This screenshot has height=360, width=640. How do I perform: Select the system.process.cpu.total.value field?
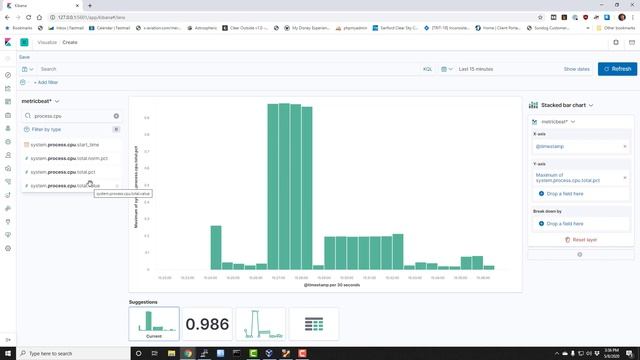click(x=71, y=186)
